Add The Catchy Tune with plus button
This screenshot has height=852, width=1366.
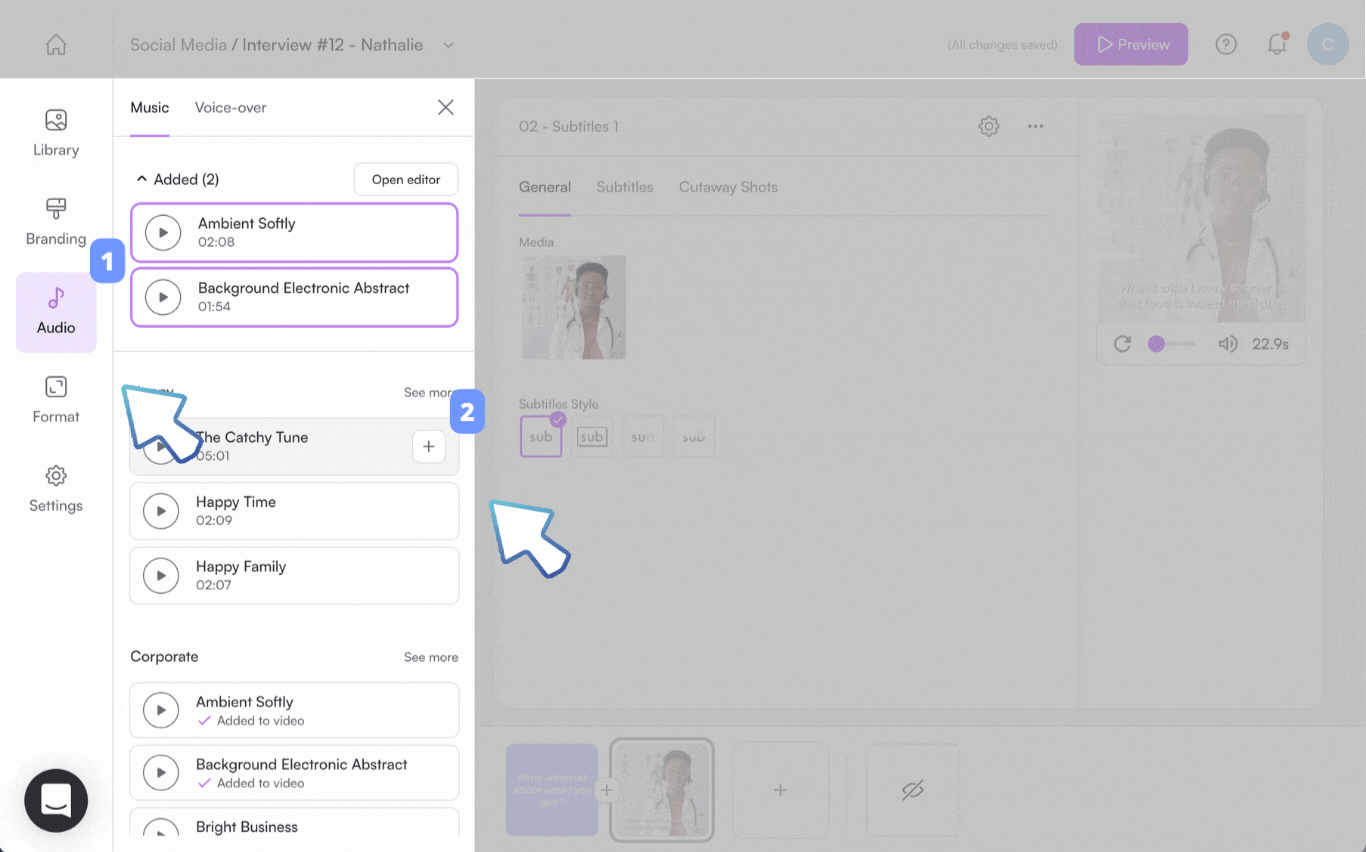tap(428, 447)
